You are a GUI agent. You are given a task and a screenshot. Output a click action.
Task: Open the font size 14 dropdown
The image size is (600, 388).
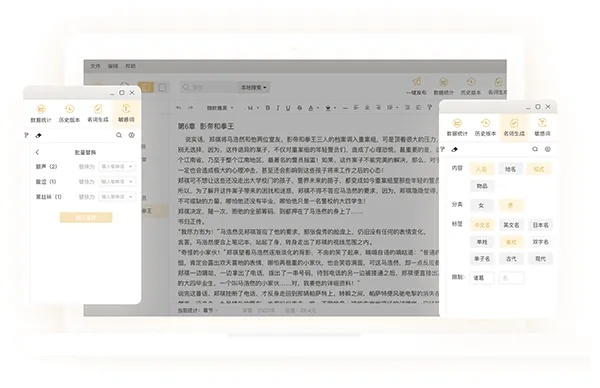point(253,108)
